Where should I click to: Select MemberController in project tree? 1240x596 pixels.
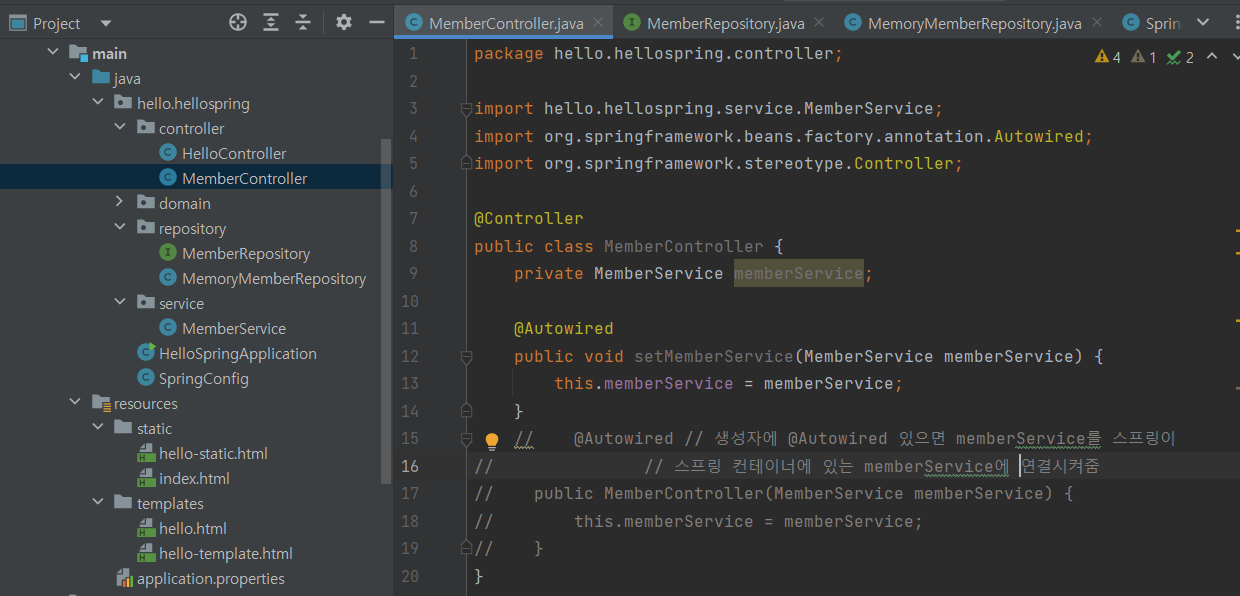(x=244, y=178)
